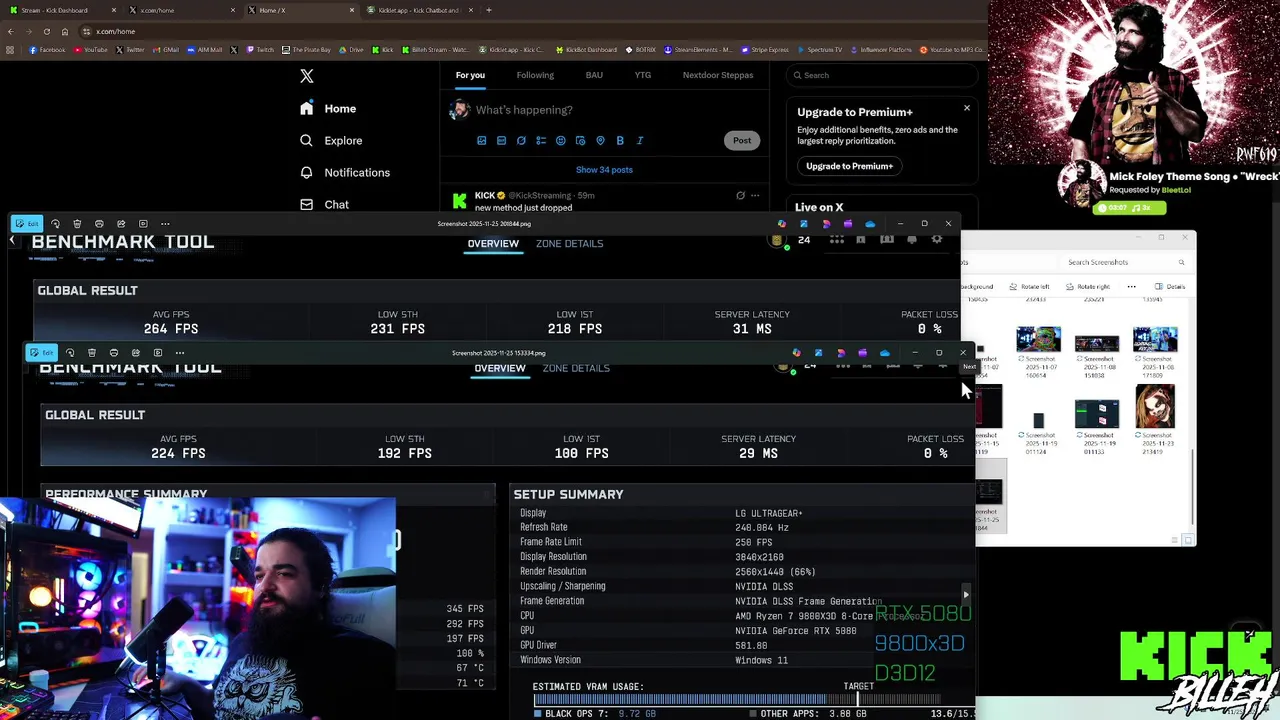Viewport: 1280px width, 720px height.
Task: Open a new browser tab
Action: (489, 10)
